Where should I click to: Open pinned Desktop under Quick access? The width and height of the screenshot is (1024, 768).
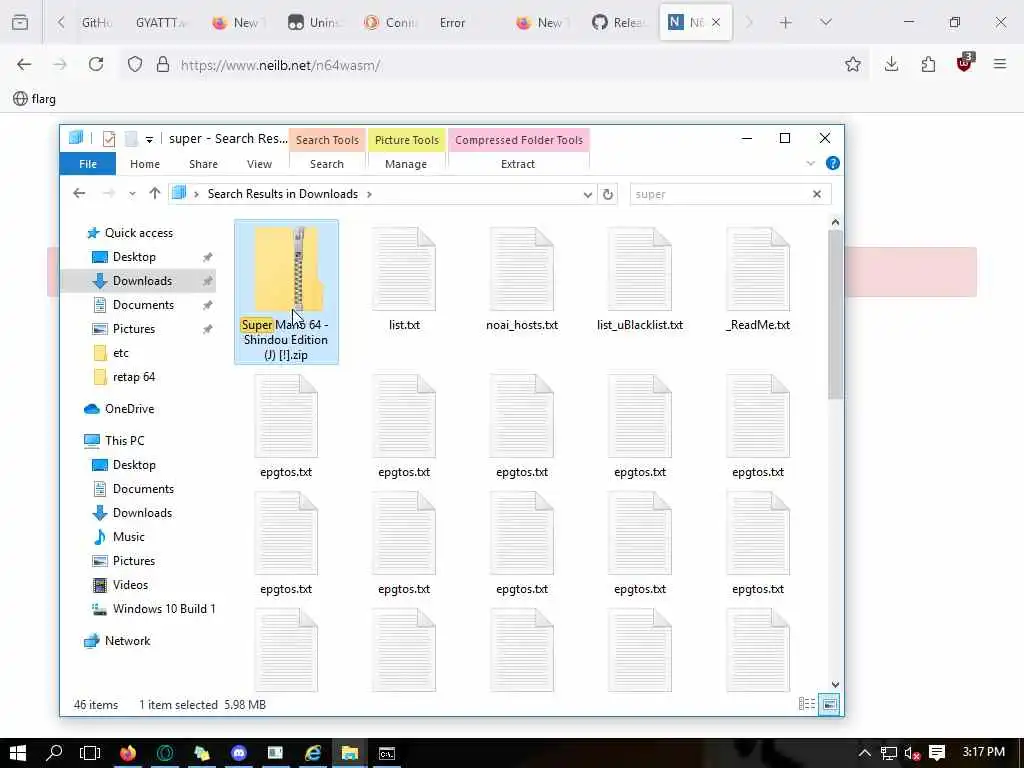click(x=134, y=257)
